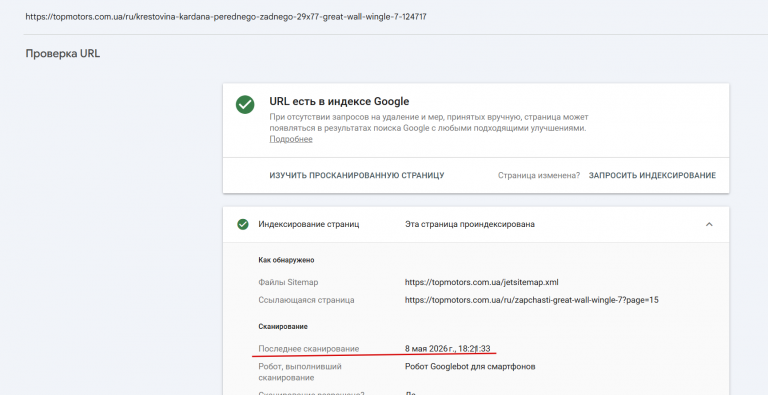This screenshot has height=395, width=768.
Task: Click the 'Проверка URL' heading
Action: [63, 53]
